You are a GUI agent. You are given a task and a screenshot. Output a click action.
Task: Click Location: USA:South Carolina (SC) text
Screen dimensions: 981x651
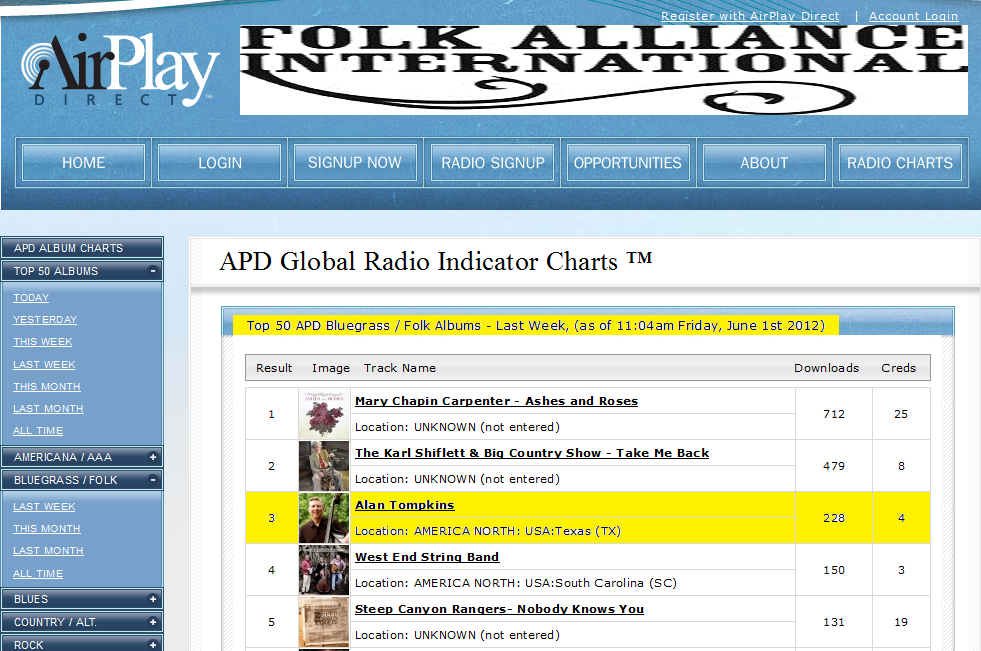516,583
